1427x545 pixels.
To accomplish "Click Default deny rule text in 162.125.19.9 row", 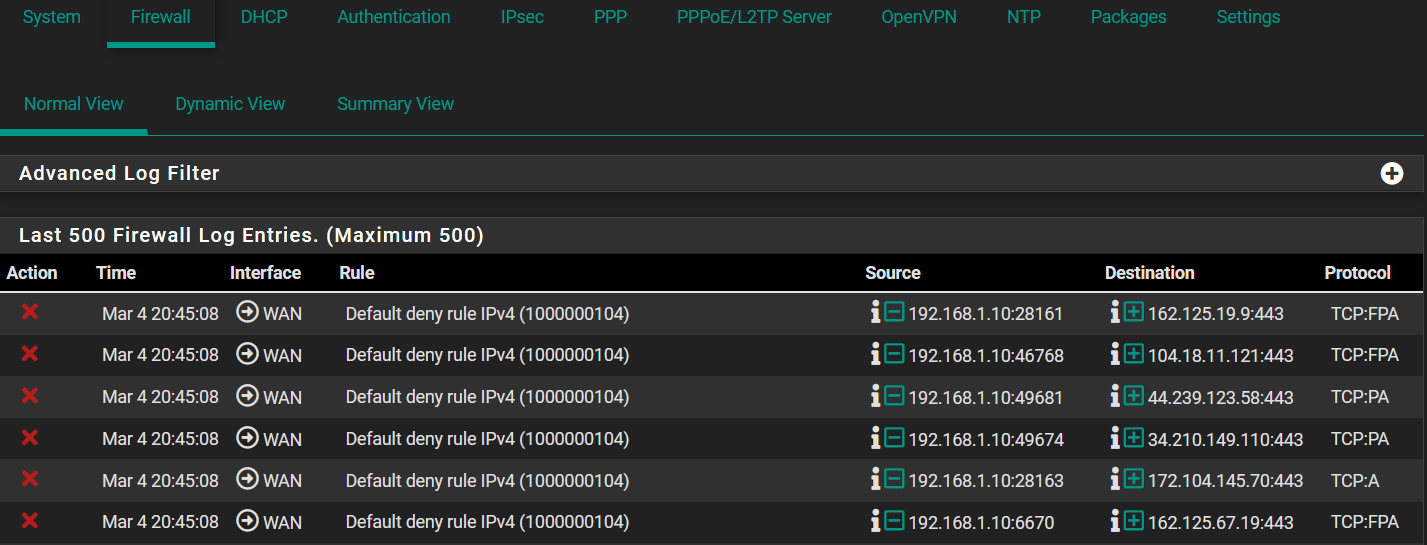I will tap(487, 314).
